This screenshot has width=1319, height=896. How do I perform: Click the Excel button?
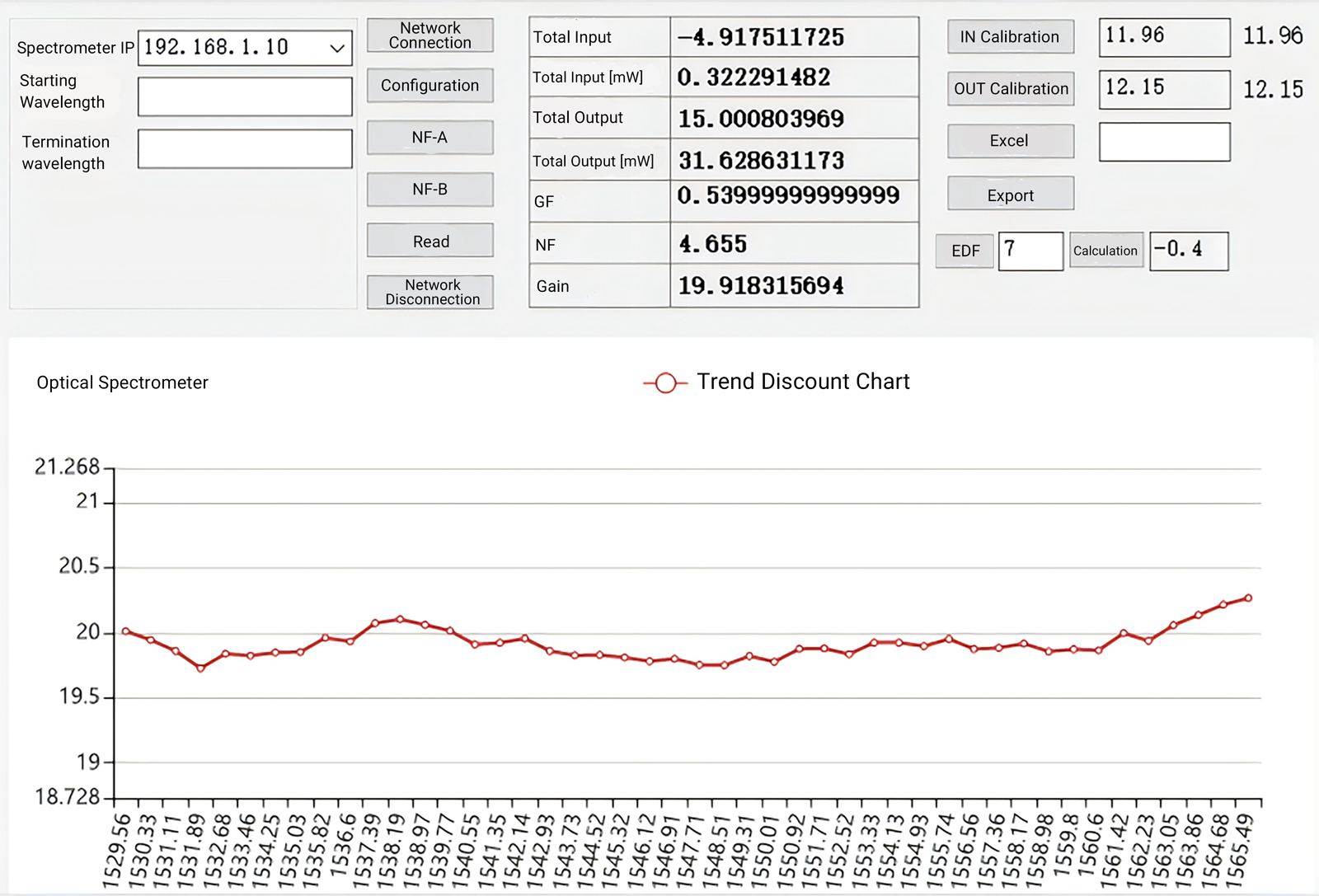coord(1010,141)
